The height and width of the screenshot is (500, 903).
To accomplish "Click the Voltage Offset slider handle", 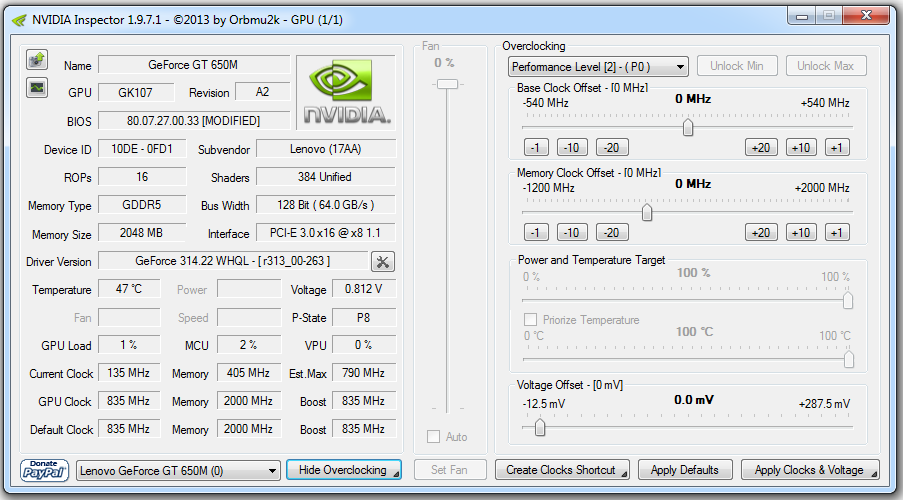I will pyautogui.click(x=540, y=427).
